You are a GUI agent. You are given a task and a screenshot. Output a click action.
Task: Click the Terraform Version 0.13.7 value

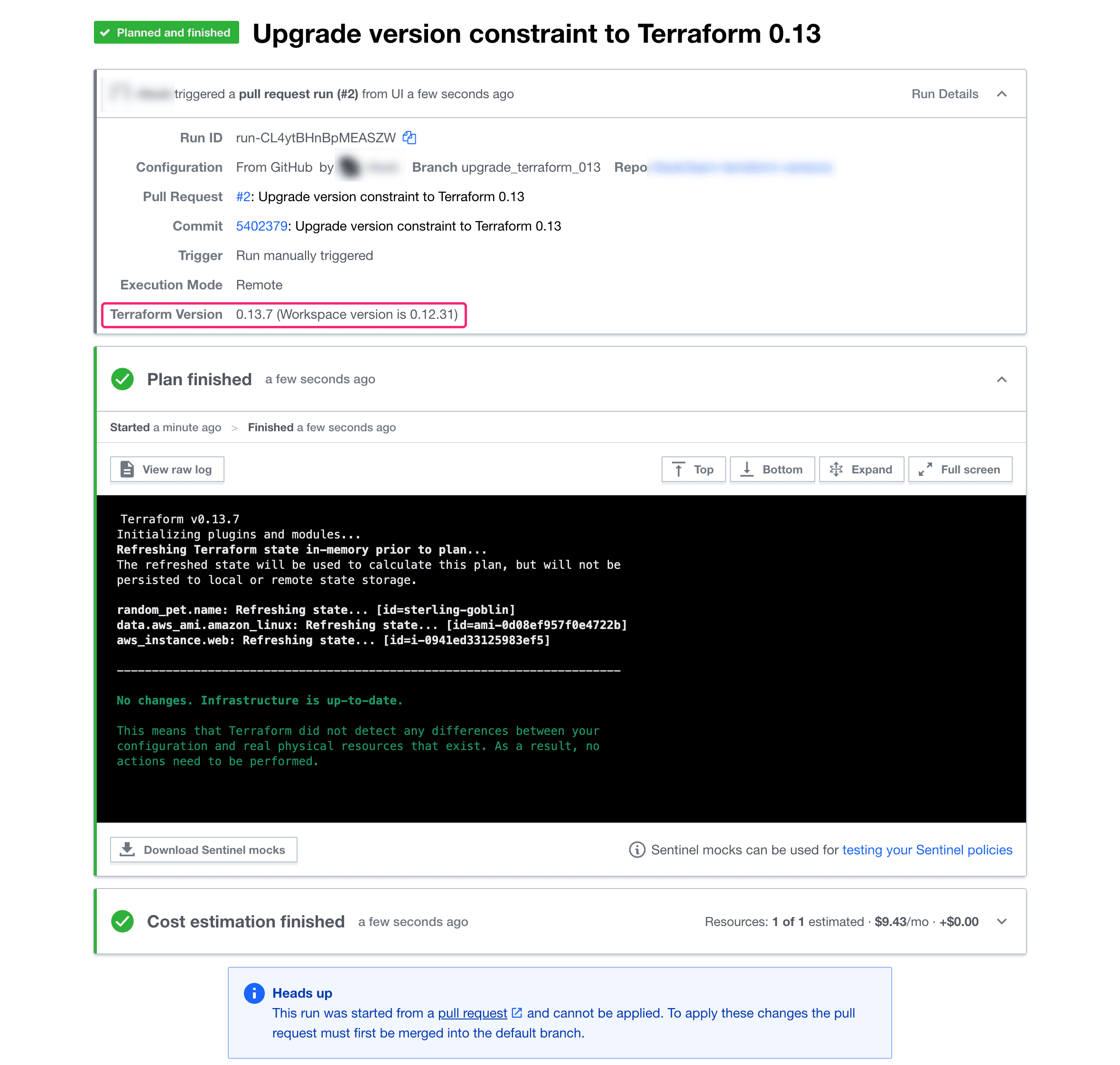(346, 315)
